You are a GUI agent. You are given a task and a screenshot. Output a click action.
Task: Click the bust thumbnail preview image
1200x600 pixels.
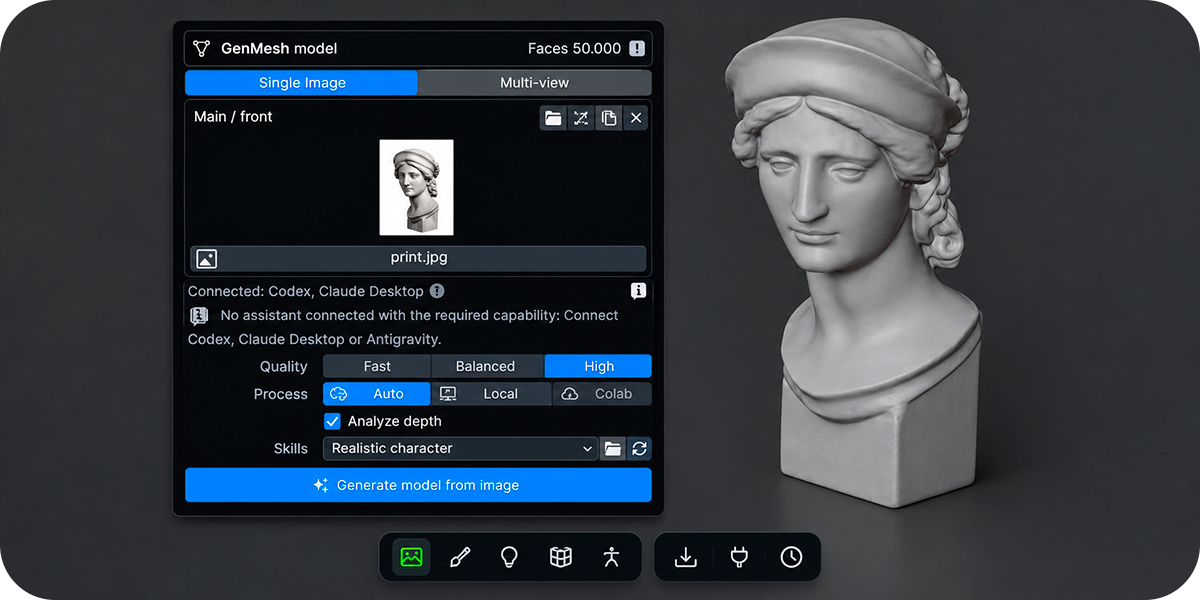pyautogui.click(x=416, y=187)
